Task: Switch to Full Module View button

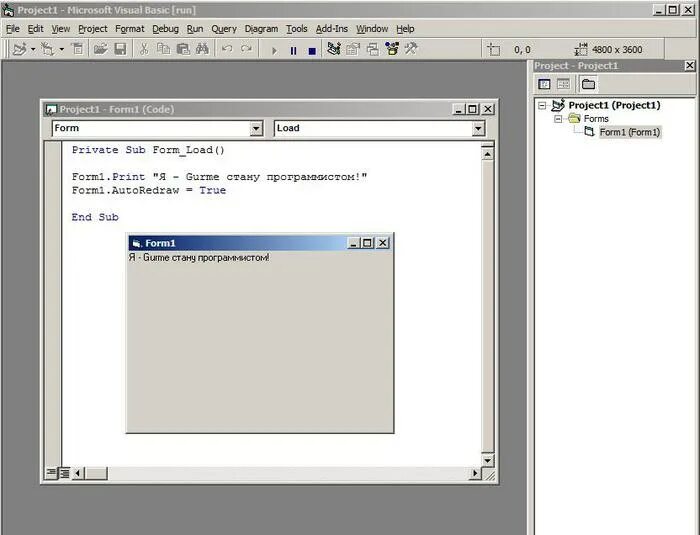Action: [64, 472]
